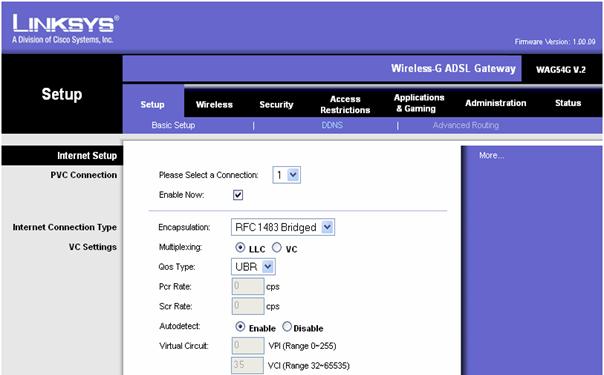Click the Please Select a Connection label
Image resolution: width=604 pixels, height=375 pixels.
[208, 175]
